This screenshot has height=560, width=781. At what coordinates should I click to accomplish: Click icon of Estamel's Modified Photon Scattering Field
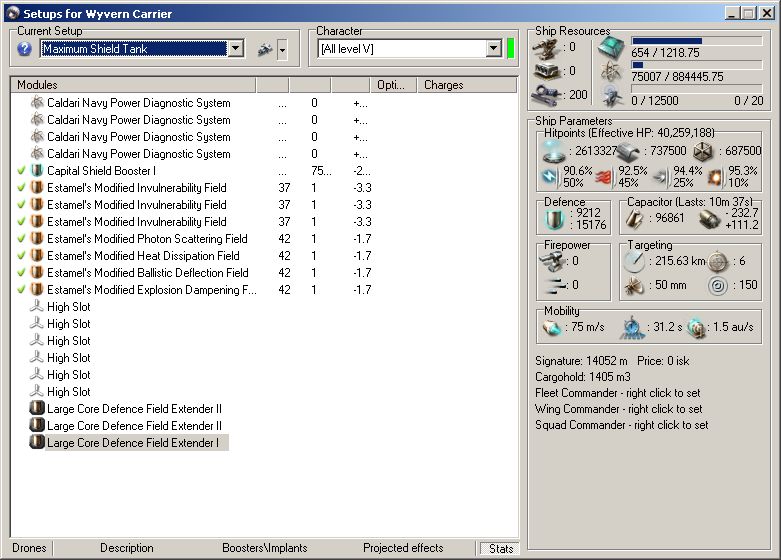point(37,238)
